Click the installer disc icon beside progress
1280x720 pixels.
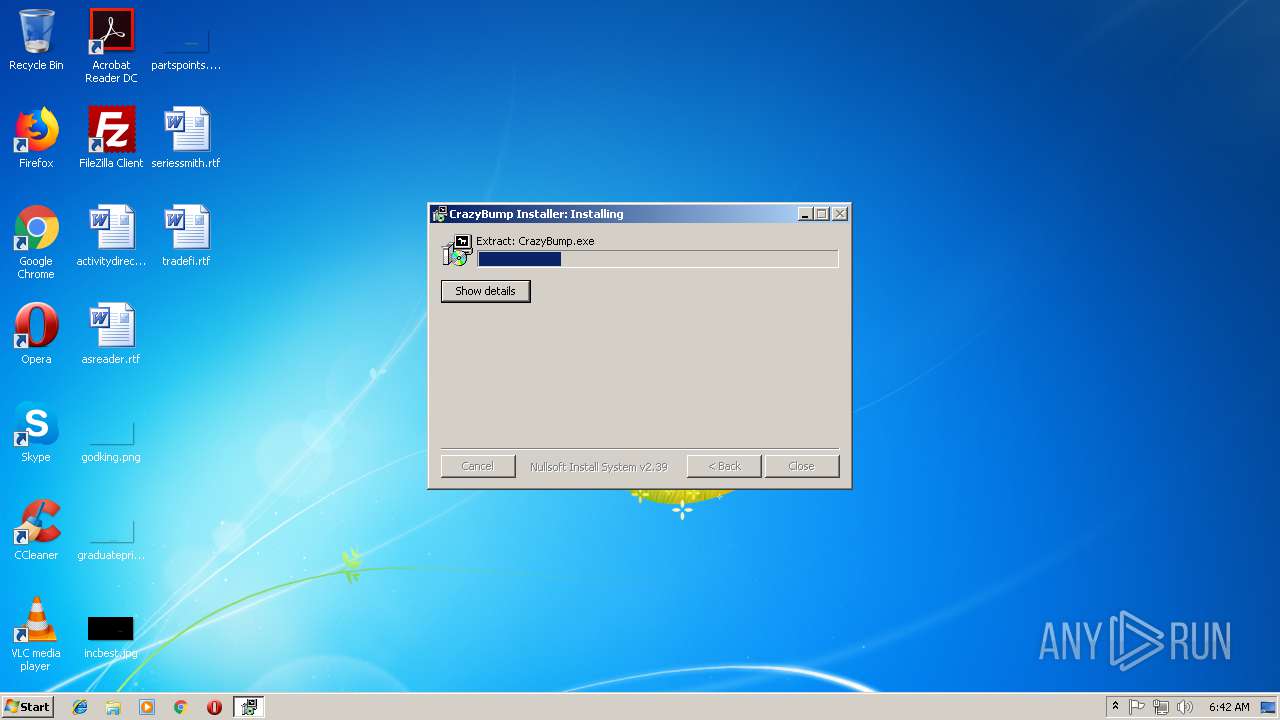click(457, 251)
